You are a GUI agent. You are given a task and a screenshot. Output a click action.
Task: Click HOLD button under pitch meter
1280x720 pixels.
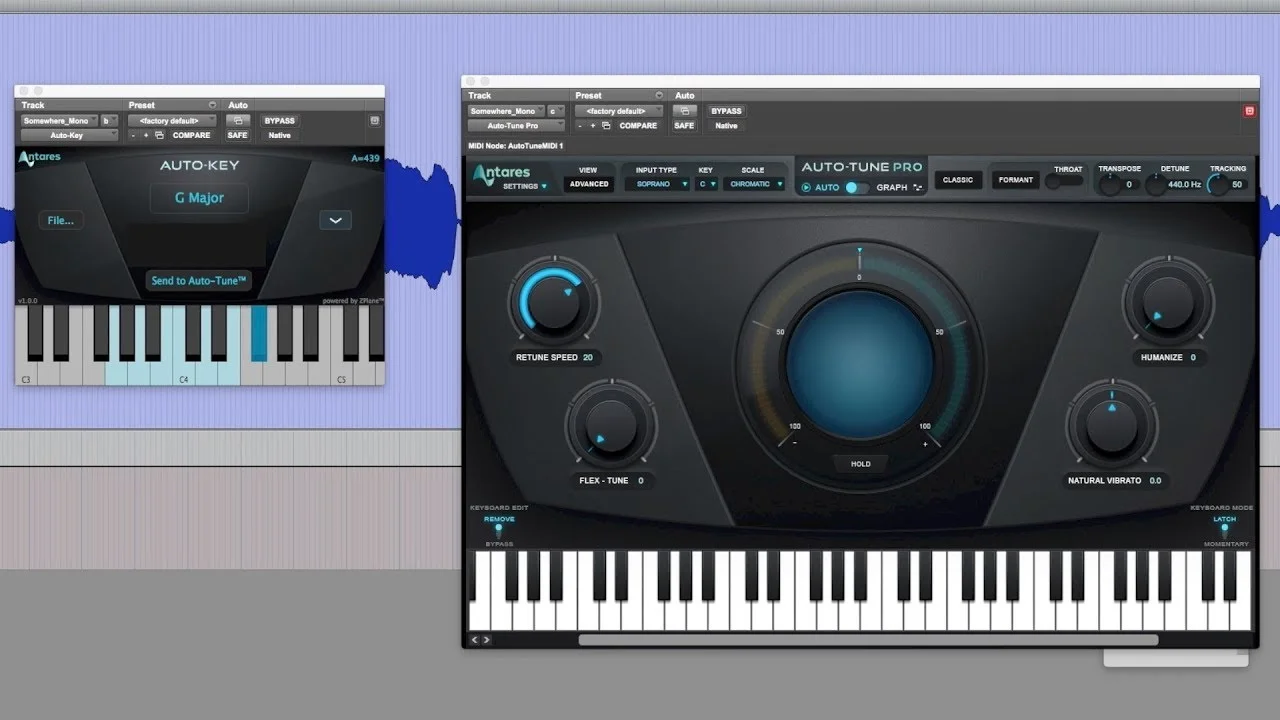(x=861, y=464)
